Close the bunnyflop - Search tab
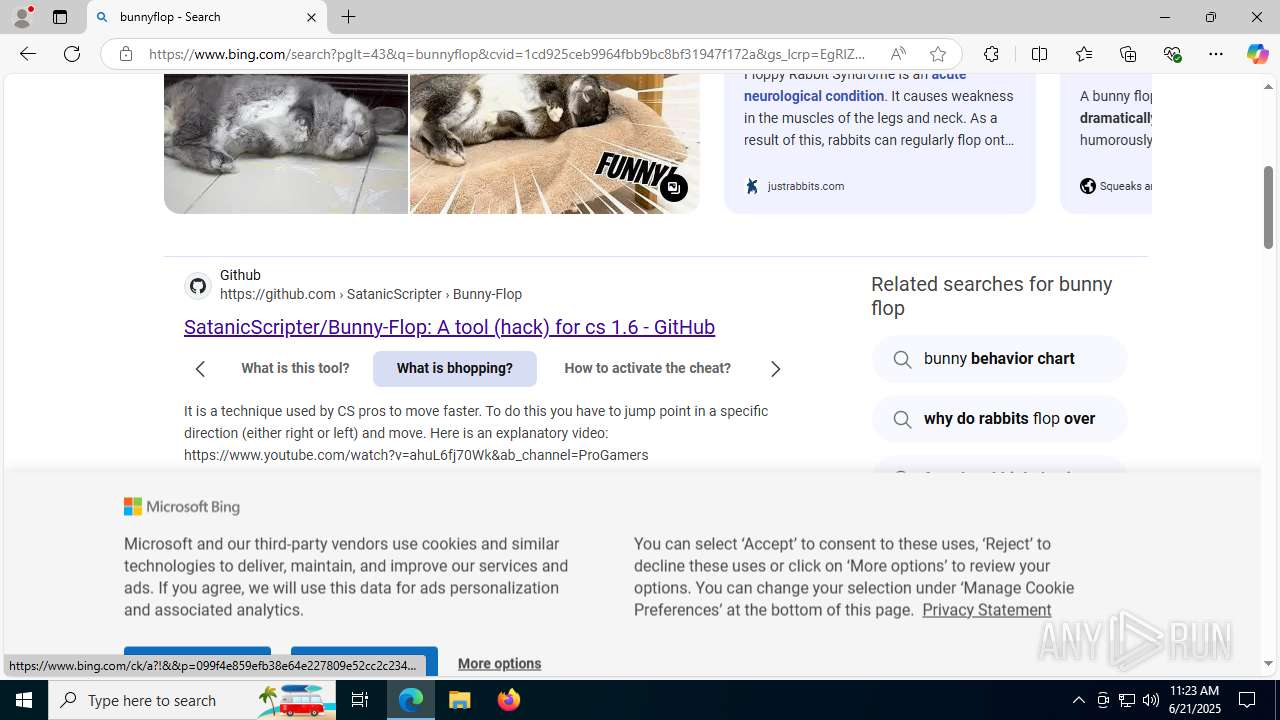The height and width of the screenshot is (720, 1280). coord(311,17)
